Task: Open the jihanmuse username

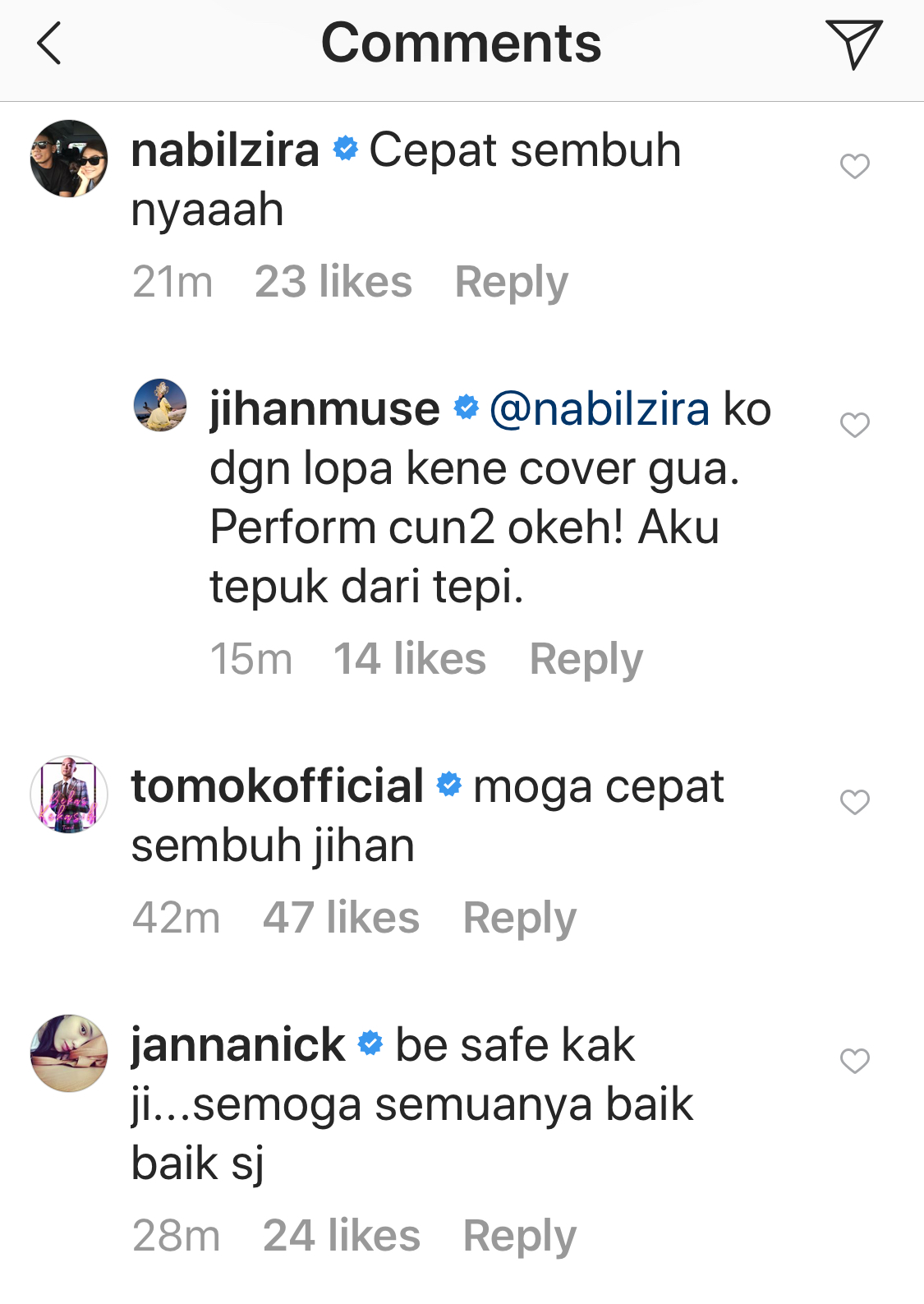Action: (x=324, y=409)
